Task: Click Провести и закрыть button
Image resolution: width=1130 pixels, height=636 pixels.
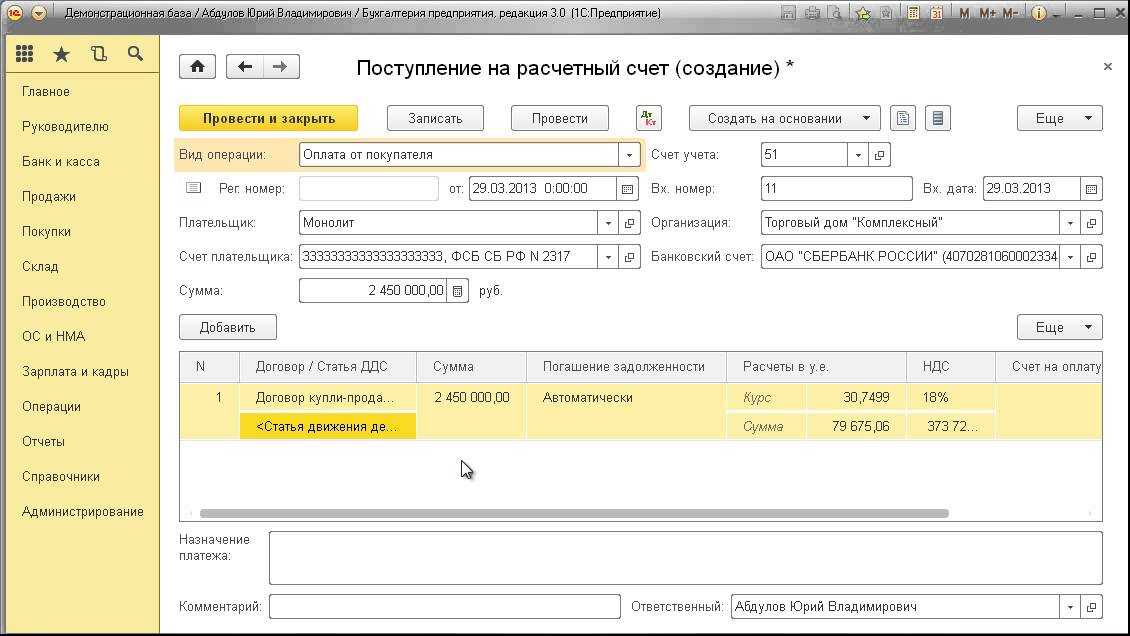Action: [x=268, y=118]
